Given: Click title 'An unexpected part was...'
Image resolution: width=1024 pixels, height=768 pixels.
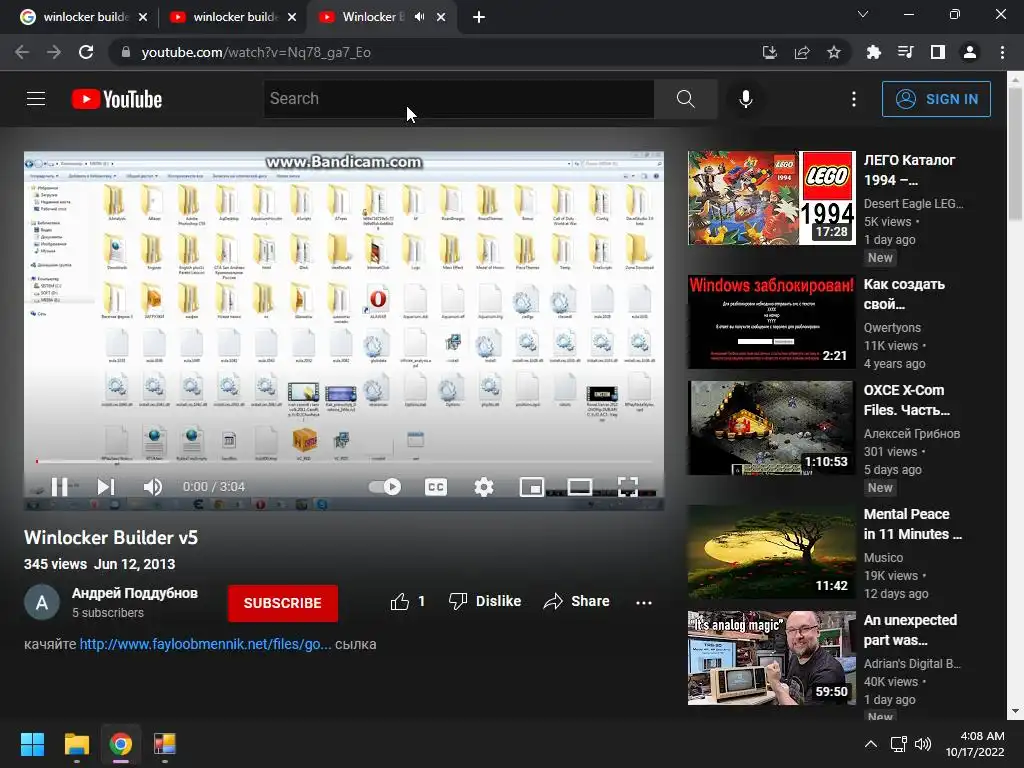Looking at the screenshot, I should point(910,630).
